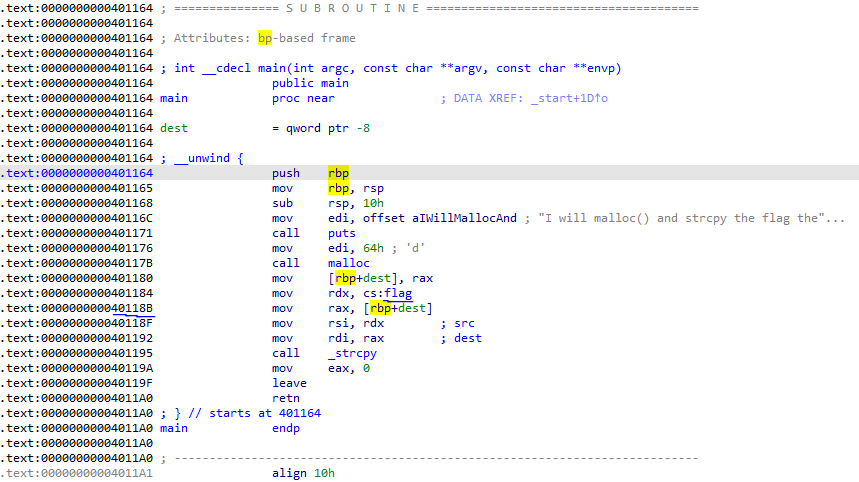
Task: Click the 'malloc' call target
Action: tap(348, 263)
